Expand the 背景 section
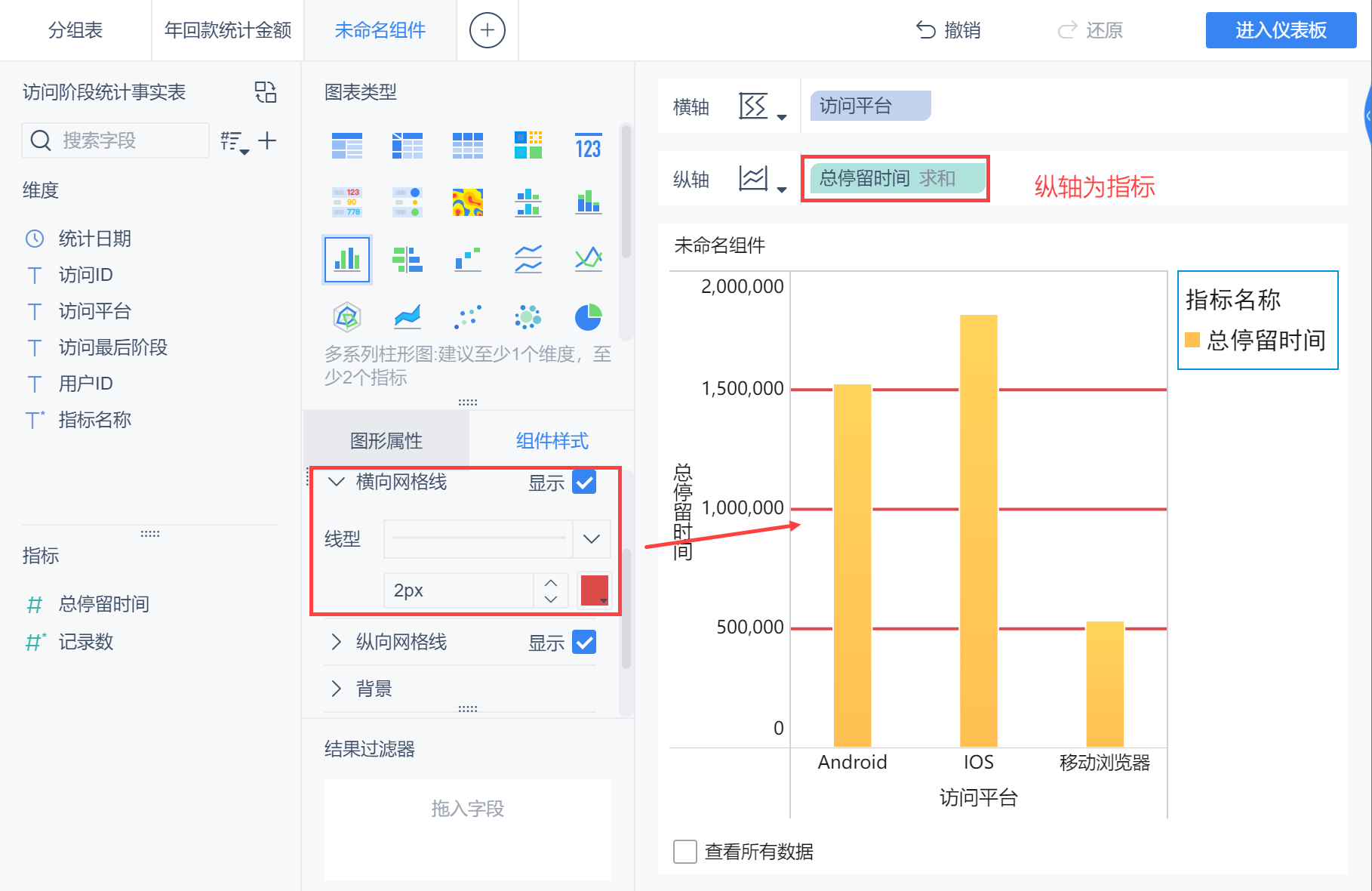Viewport: 1372px width, 891px height. [x=337, y=689]
